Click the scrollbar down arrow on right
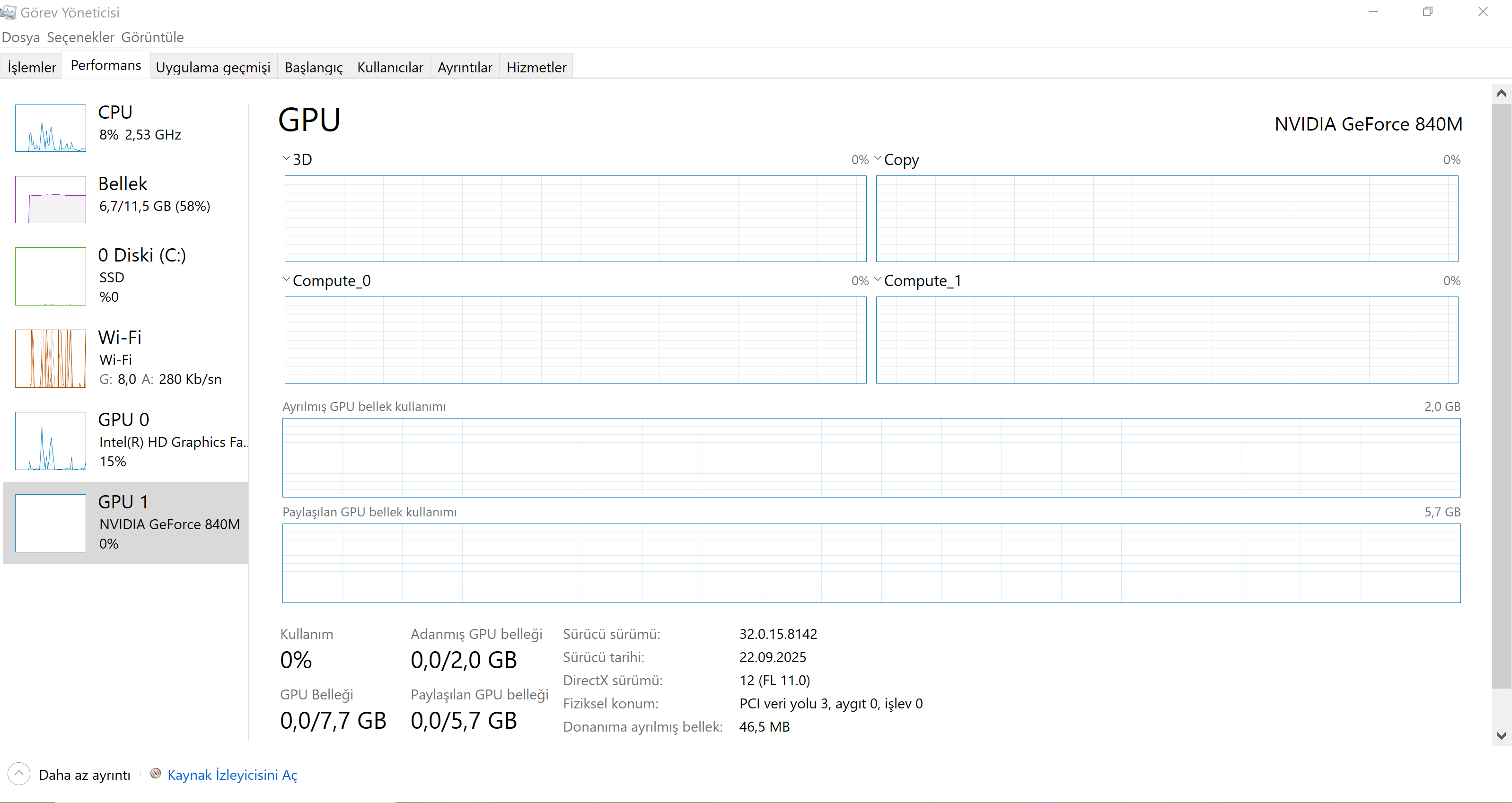This screenshot has width=1512, height=803. pos(1502,735)
